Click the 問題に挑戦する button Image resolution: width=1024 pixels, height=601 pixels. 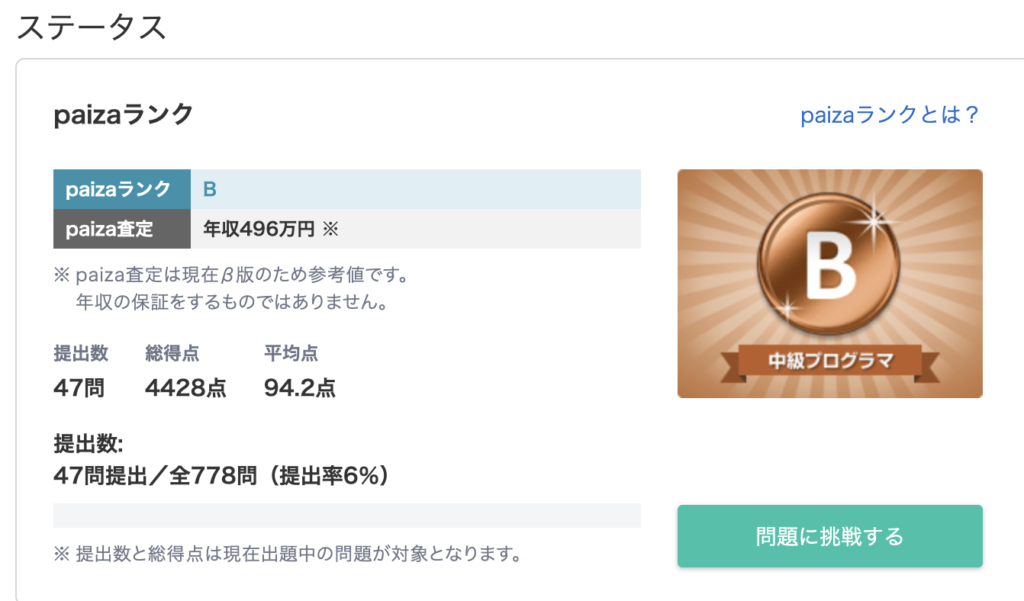[x=829, y=536]
